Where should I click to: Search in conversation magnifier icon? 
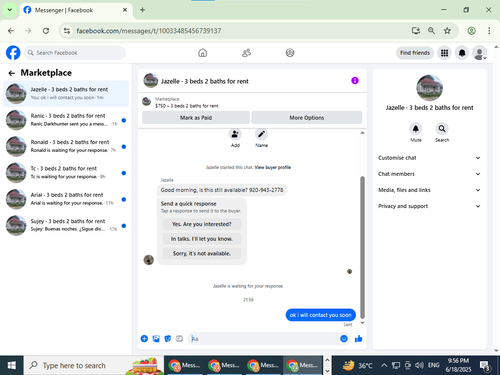[x=442, y=129]
